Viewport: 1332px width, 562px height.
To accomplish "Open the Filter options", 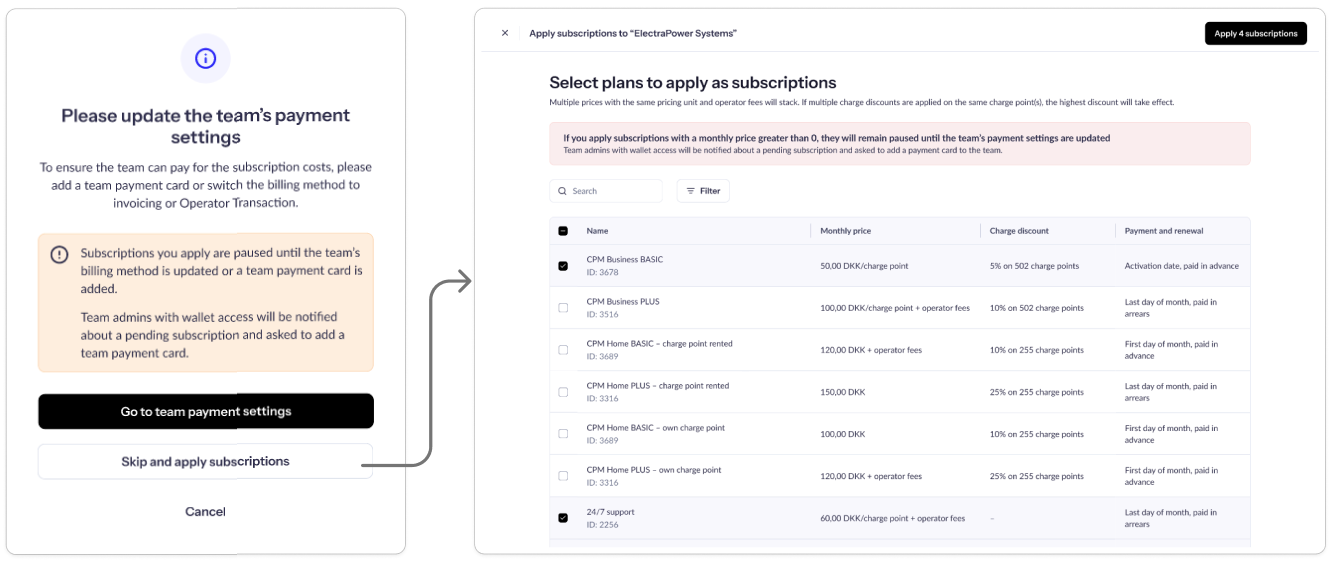I will coord(703,191).
